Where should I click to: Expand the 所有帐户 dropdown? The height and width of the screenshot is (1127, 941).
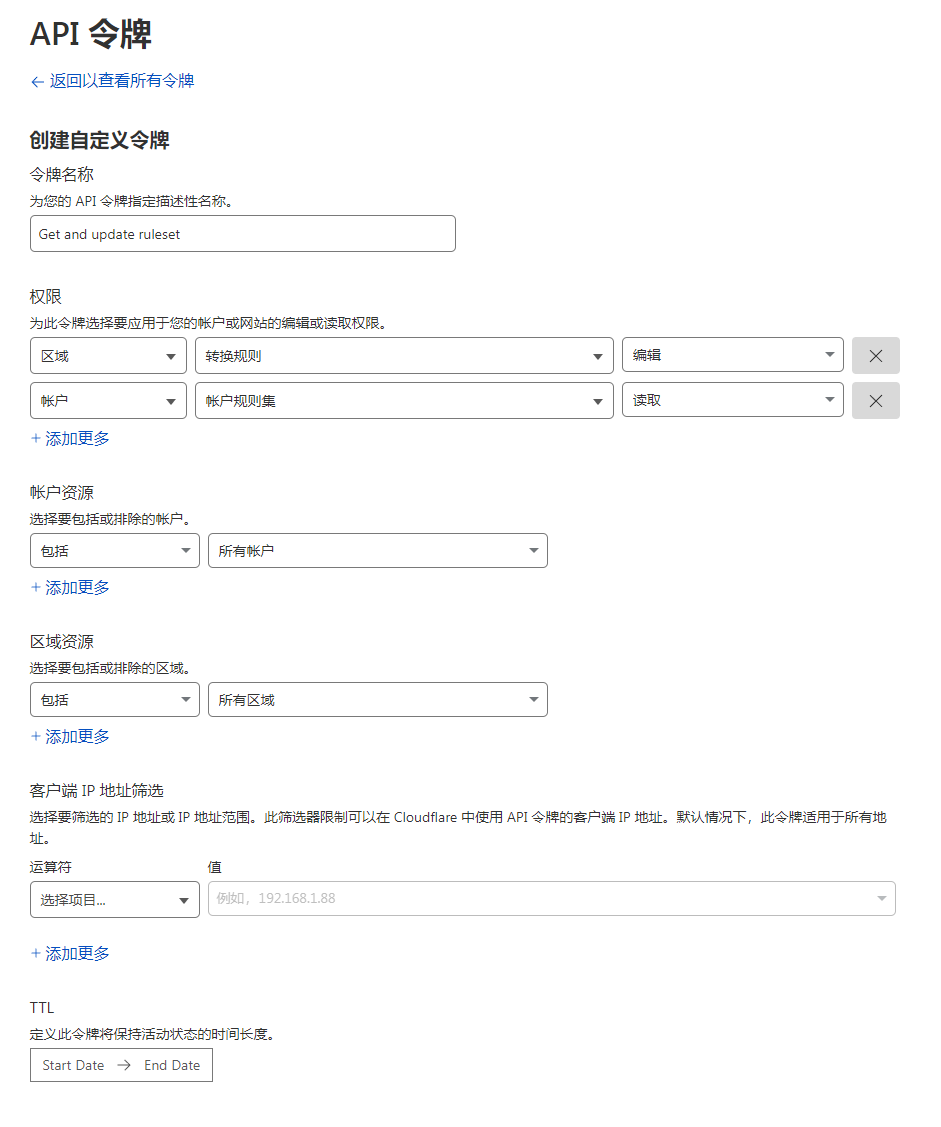[x=377, y=551]
